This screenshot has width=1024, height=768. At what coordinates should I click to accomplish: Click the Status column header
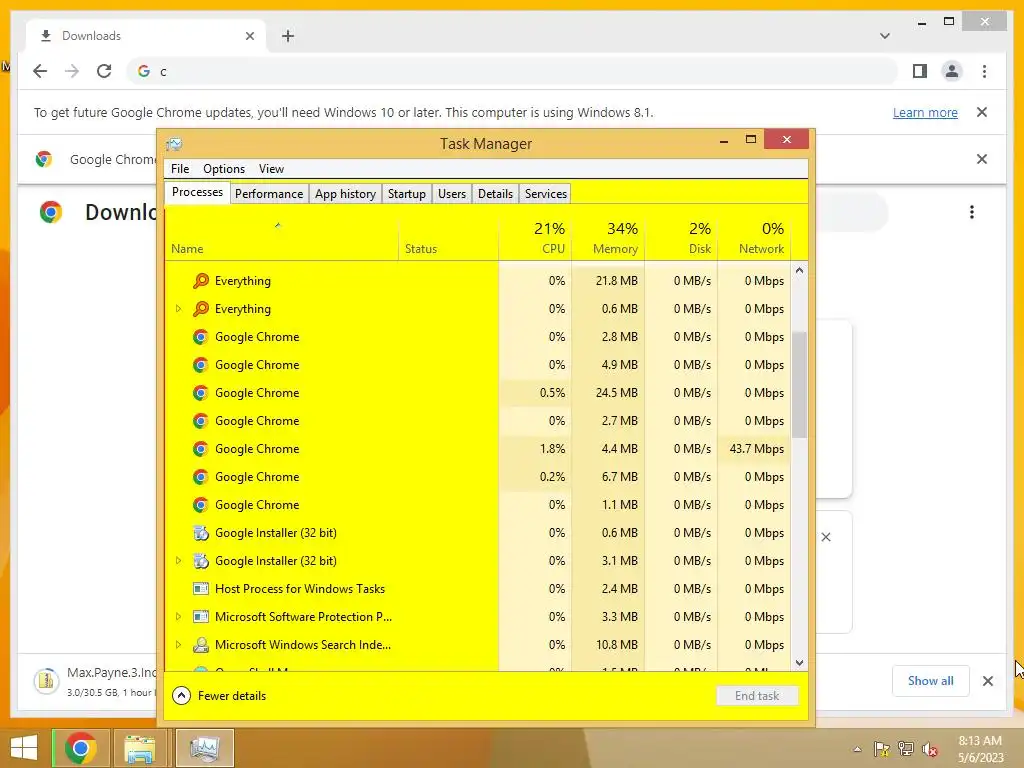tap(449, 238)
